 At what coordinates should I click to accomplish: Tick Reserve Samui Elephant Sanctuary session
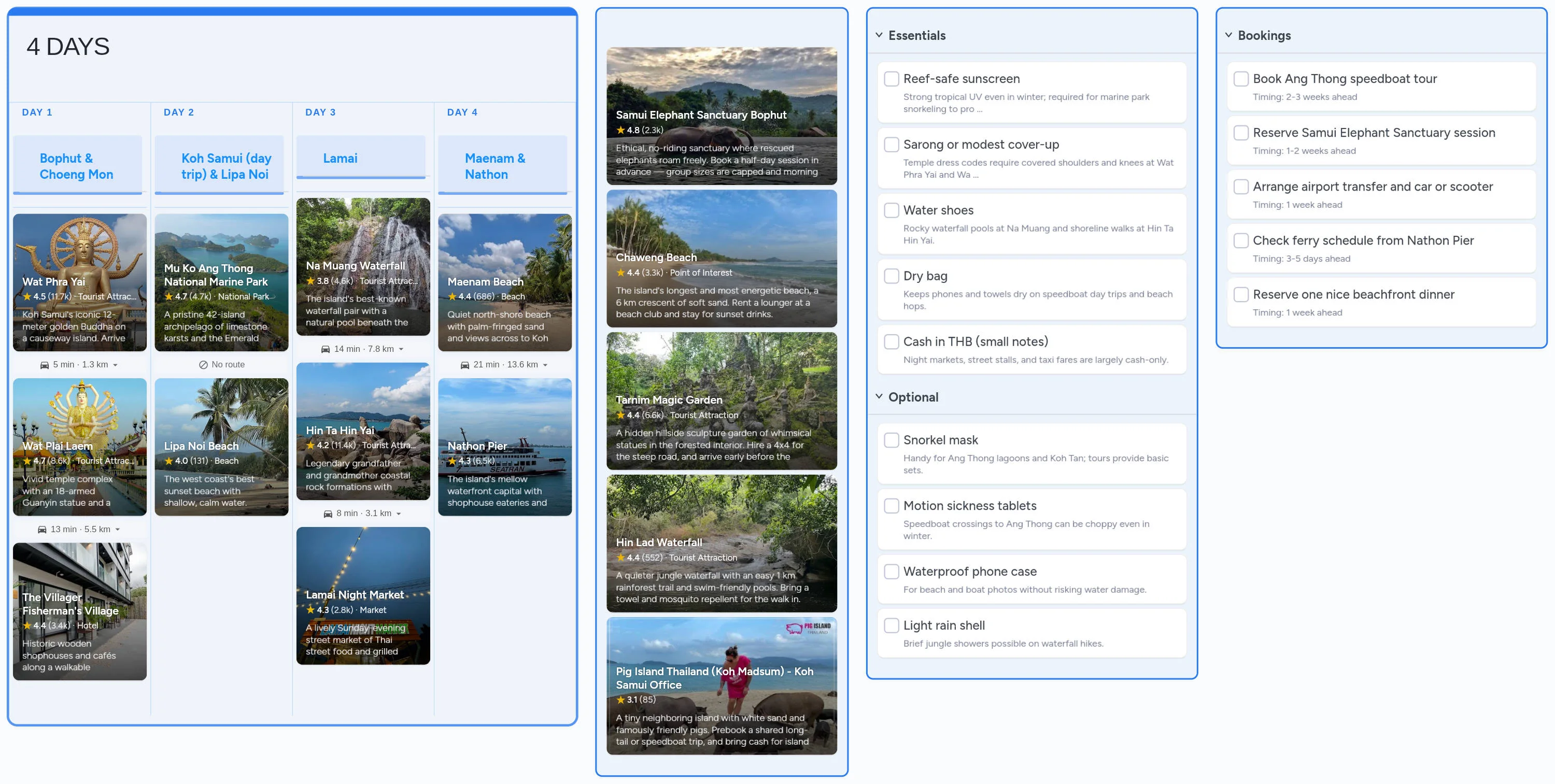pos(1241,133)
